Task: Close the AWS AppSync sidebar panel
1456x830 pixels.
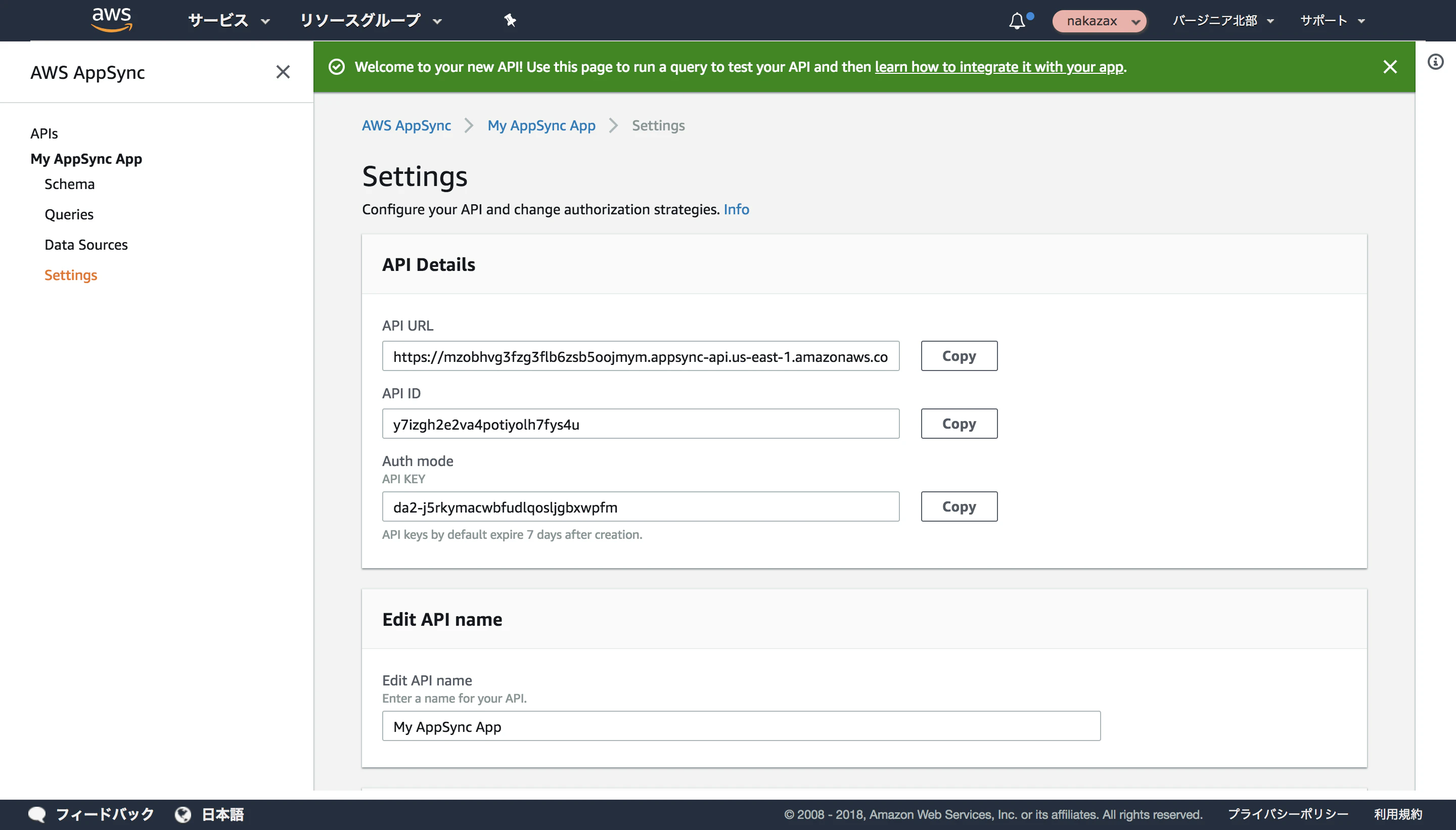Action: [283, 72]
